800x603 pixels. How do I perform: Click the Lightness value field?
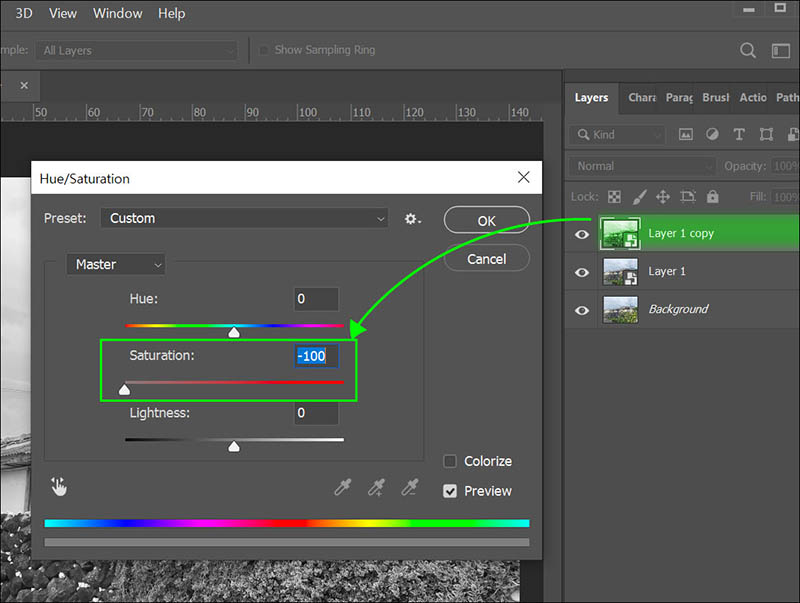coord(316,413)
